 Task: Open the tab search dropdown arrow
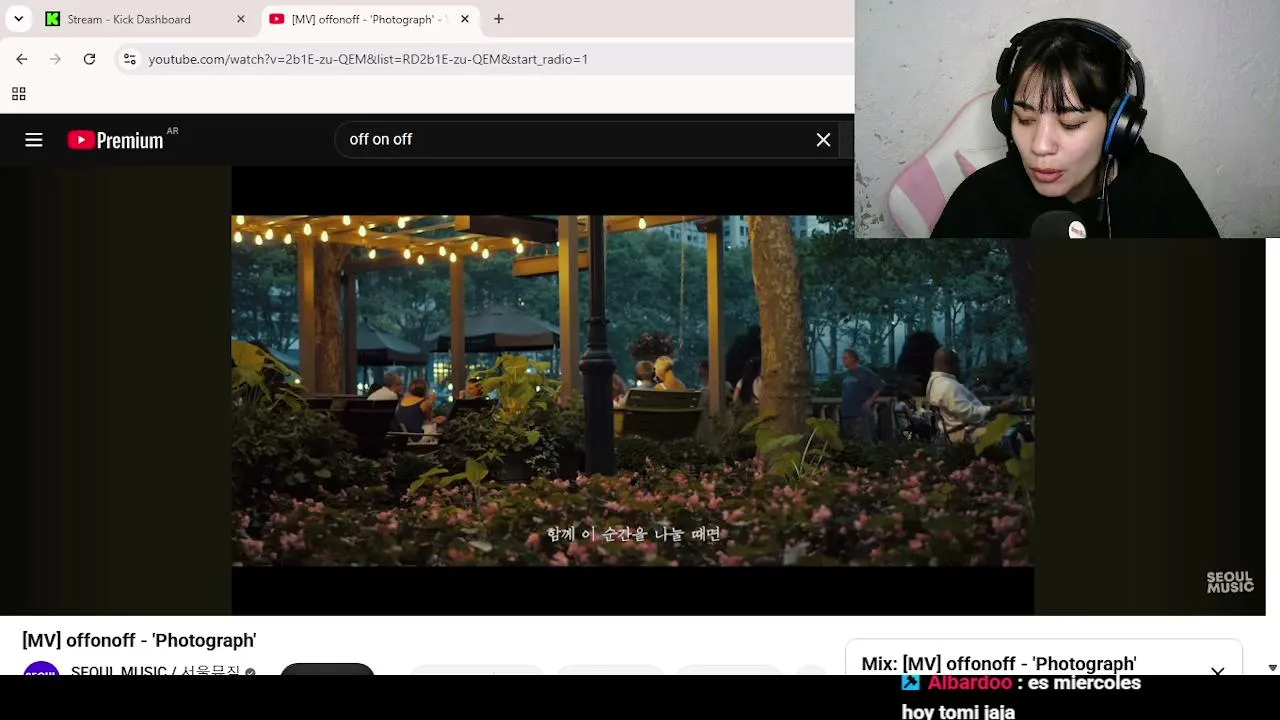pyautogui.click(x=18, y=19)
